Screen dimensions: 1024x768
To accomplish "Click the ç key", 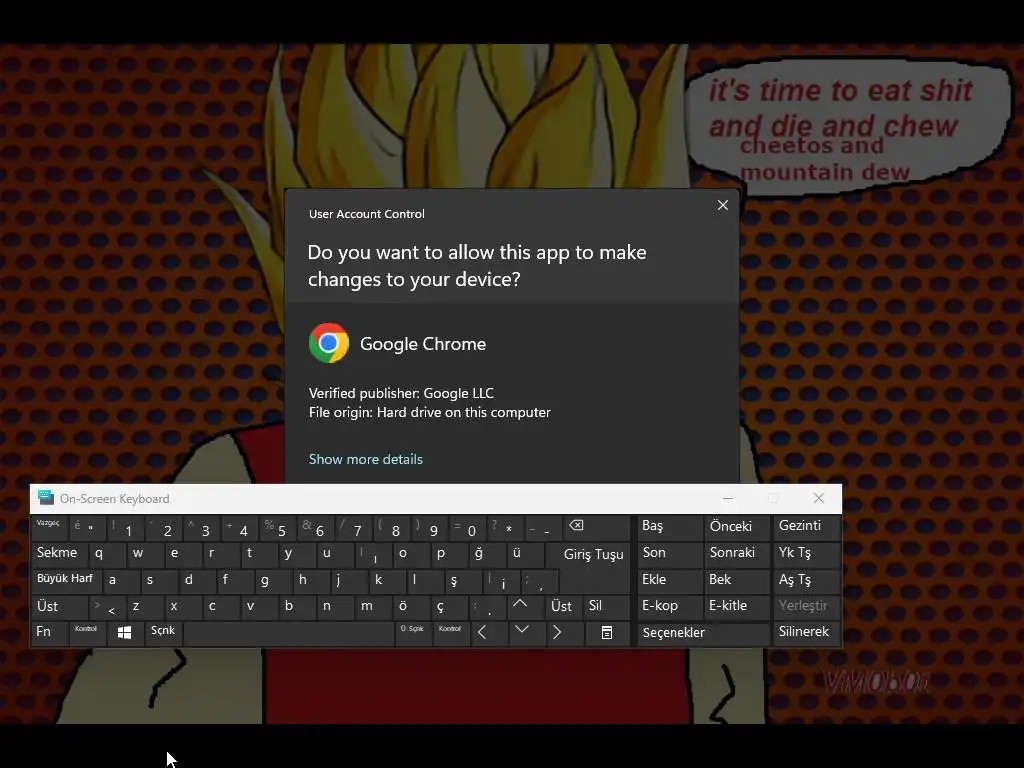I will click(449, 606).
